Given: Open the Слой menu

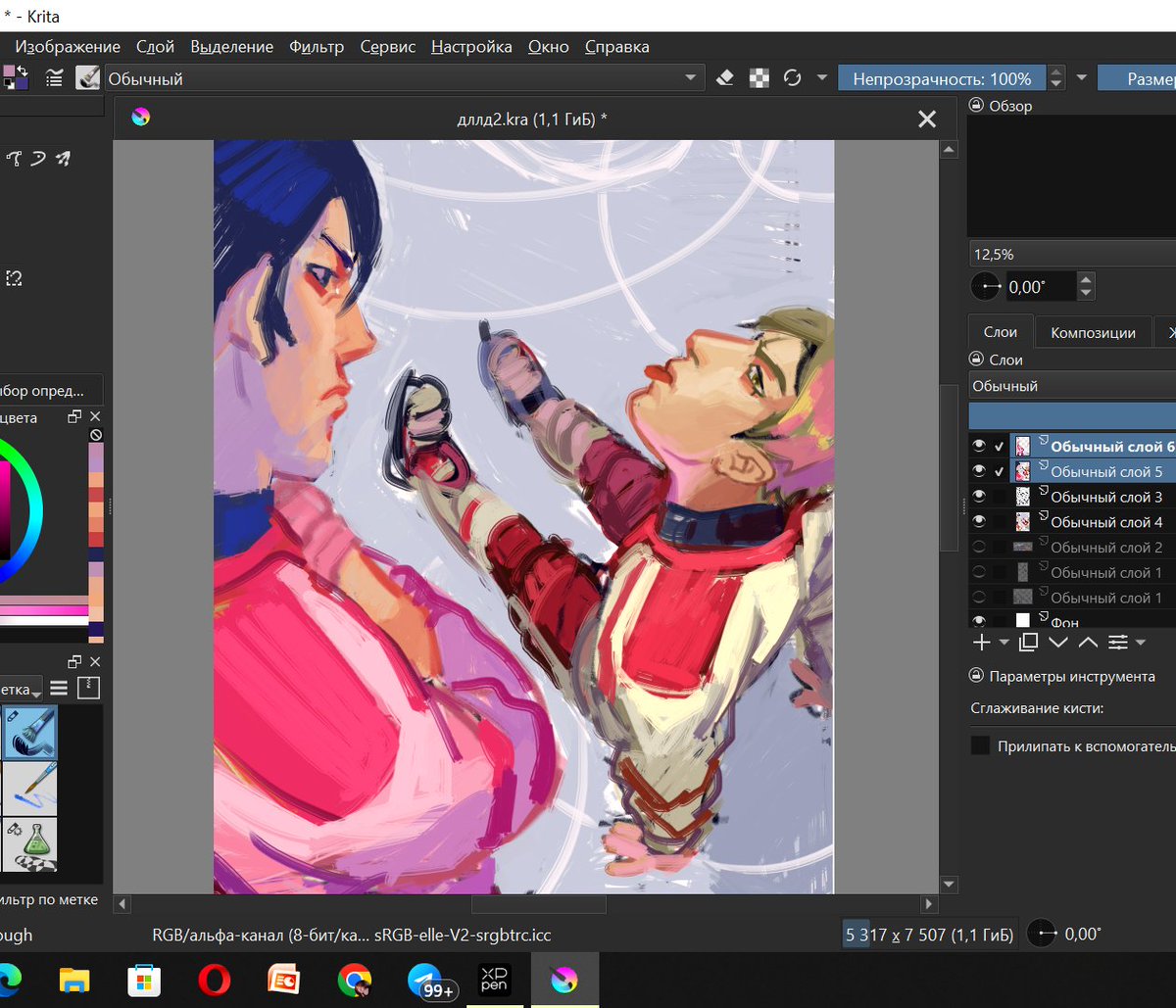Looking at the screenshot, I should [155, 47].
